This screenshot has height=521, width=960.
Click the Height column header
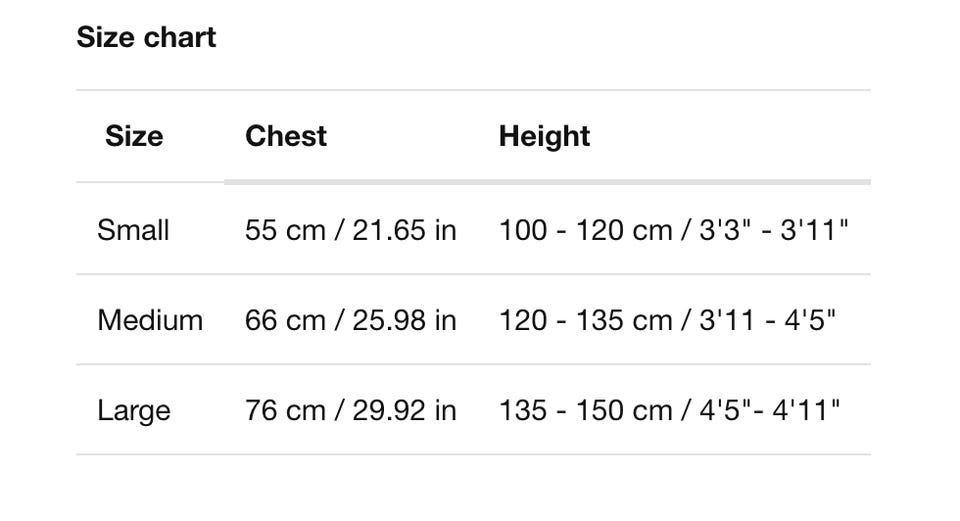click(544, 136)
